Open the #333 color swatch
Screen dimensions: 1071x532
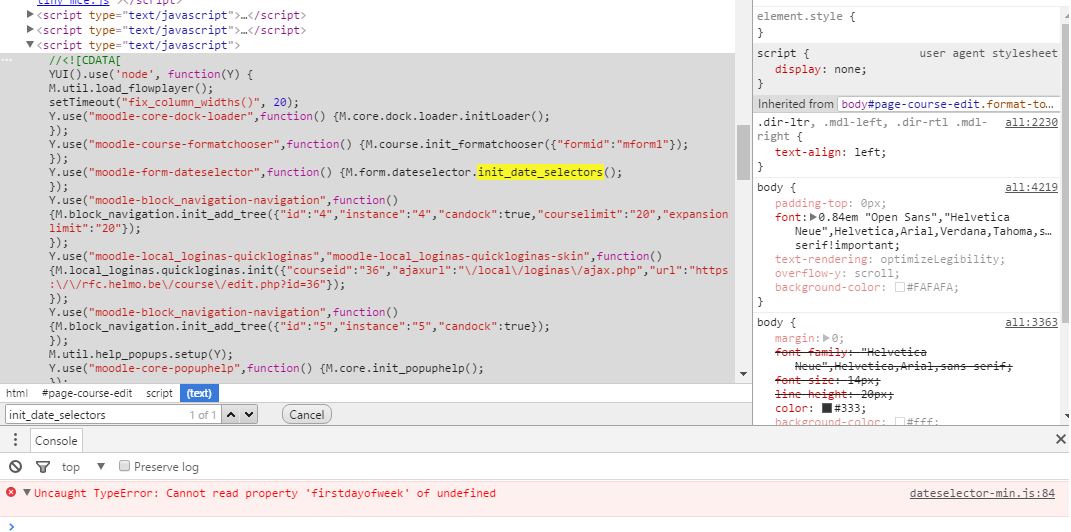[x=826, y=408]
